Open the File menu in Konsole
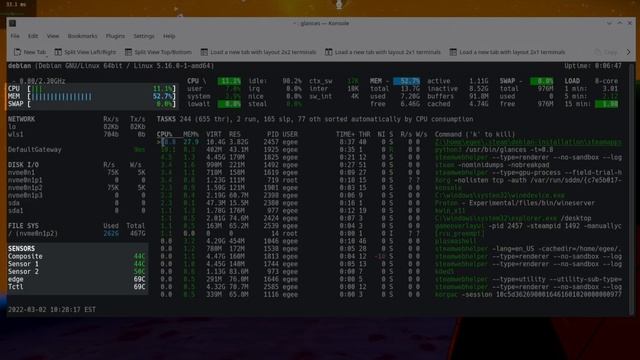This screenshot has width=640, height=360. coord(15,36)
